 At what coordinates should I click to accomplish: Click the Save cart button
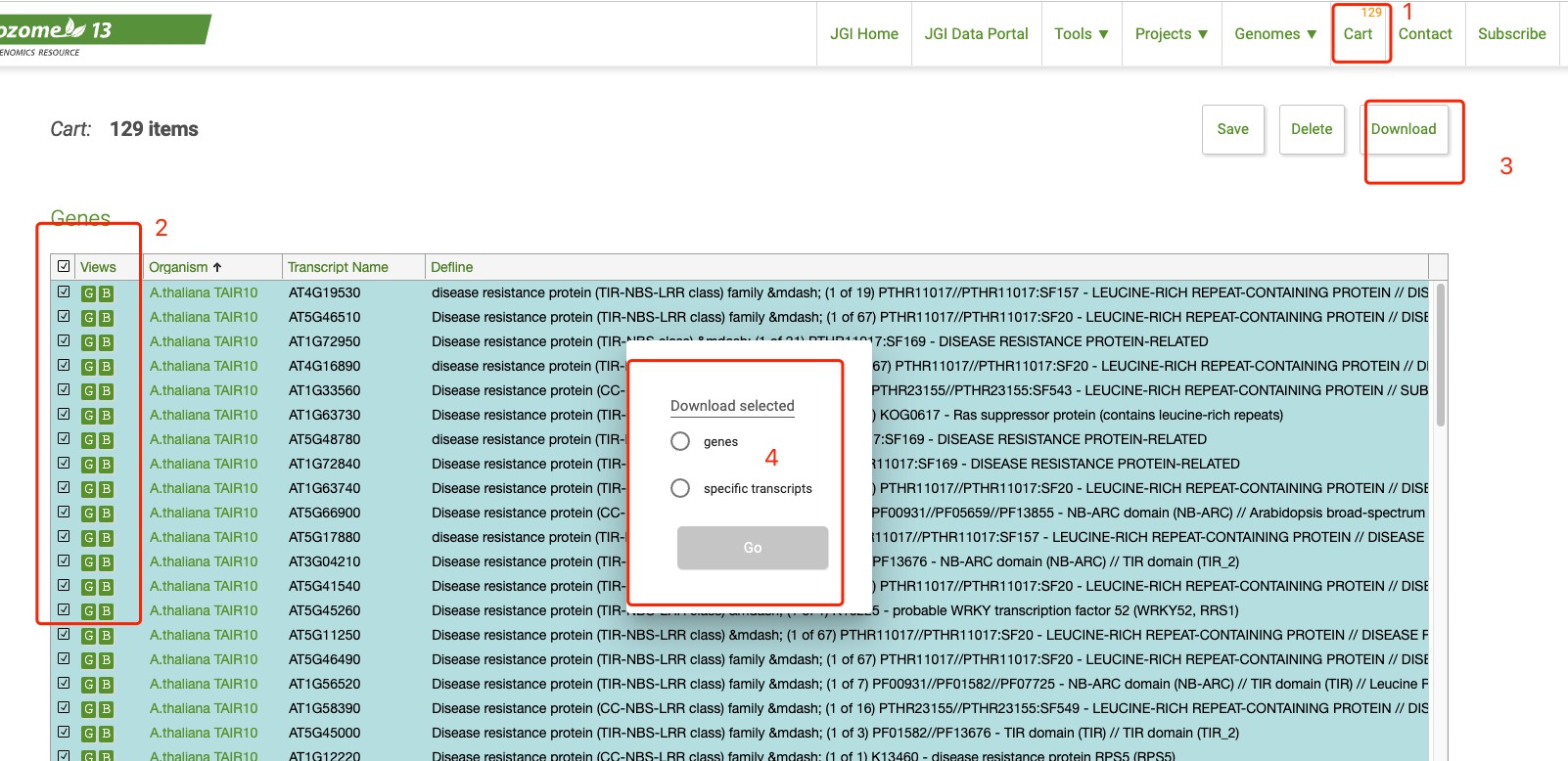tap(1233, 129)
